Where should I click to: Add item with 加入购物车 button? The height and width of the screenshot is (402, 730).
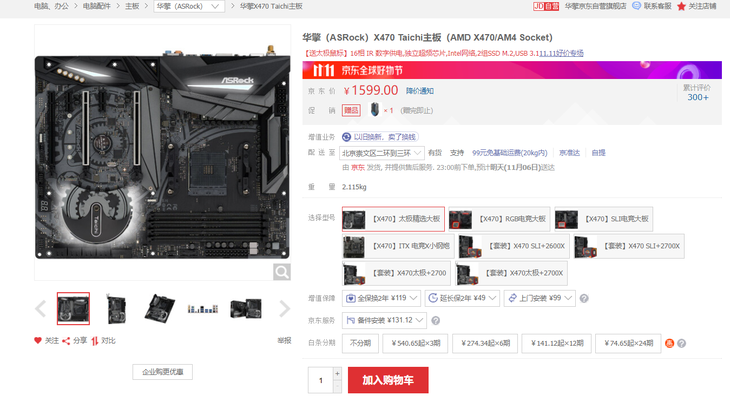(388, 380)
